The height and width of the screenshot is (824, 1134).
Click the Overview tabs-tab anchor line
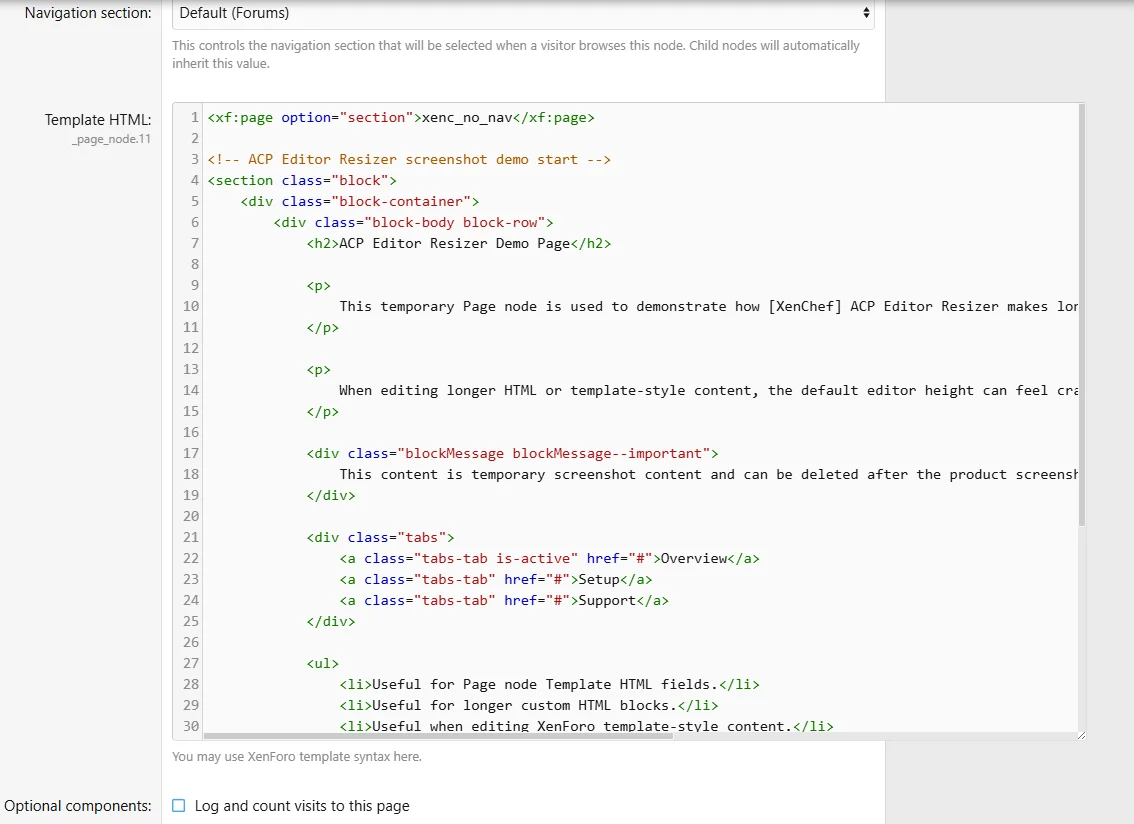coord(549,558)
